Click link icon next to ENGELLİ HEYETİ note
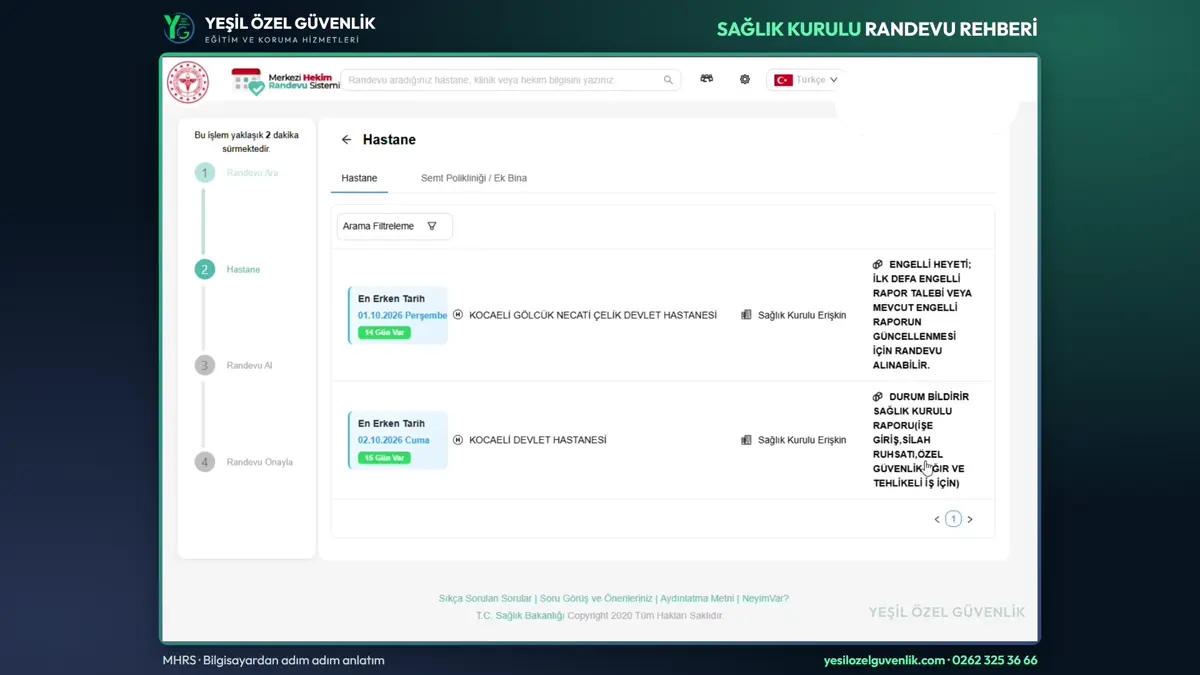 pos(878,265)
